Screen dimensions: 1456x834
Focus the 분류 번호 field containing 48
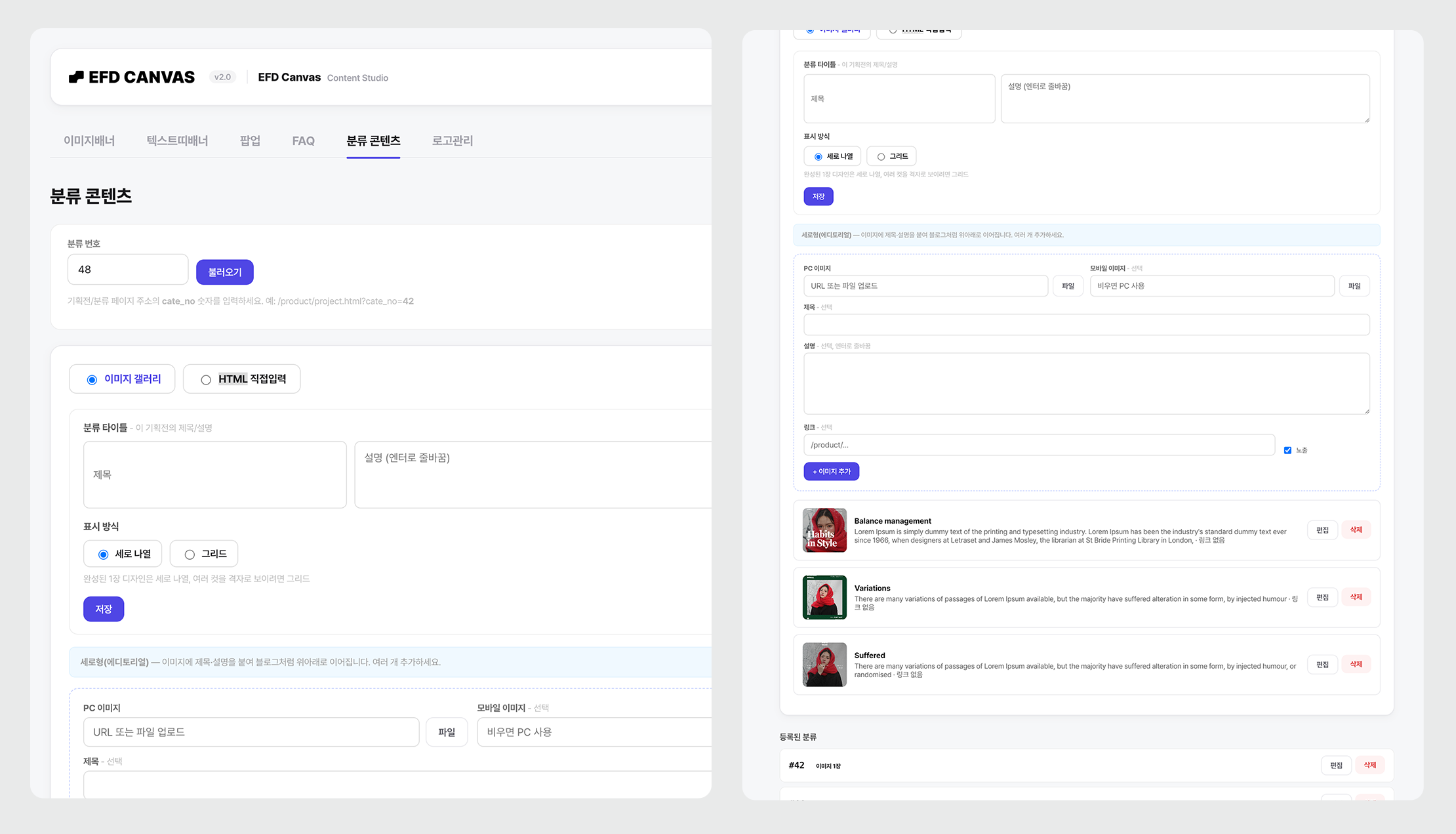click(x=128, y=269)
